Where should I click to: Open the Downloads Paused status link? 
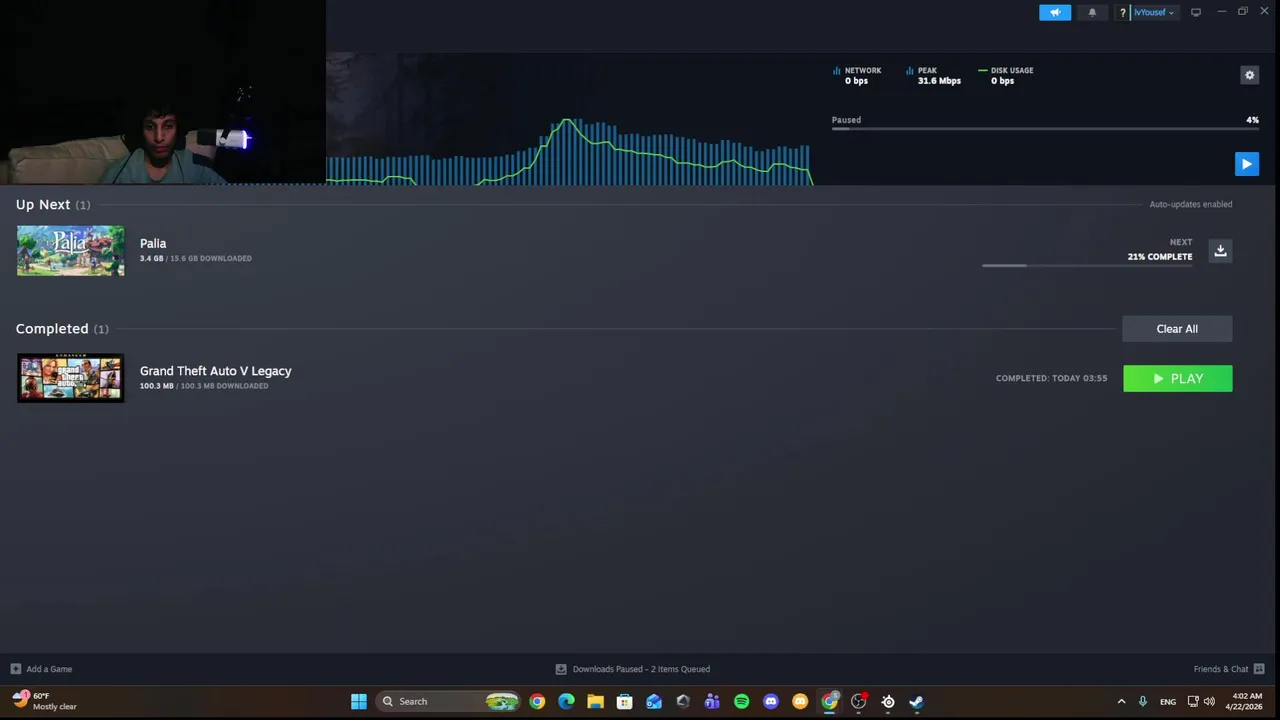click(633, 669)
